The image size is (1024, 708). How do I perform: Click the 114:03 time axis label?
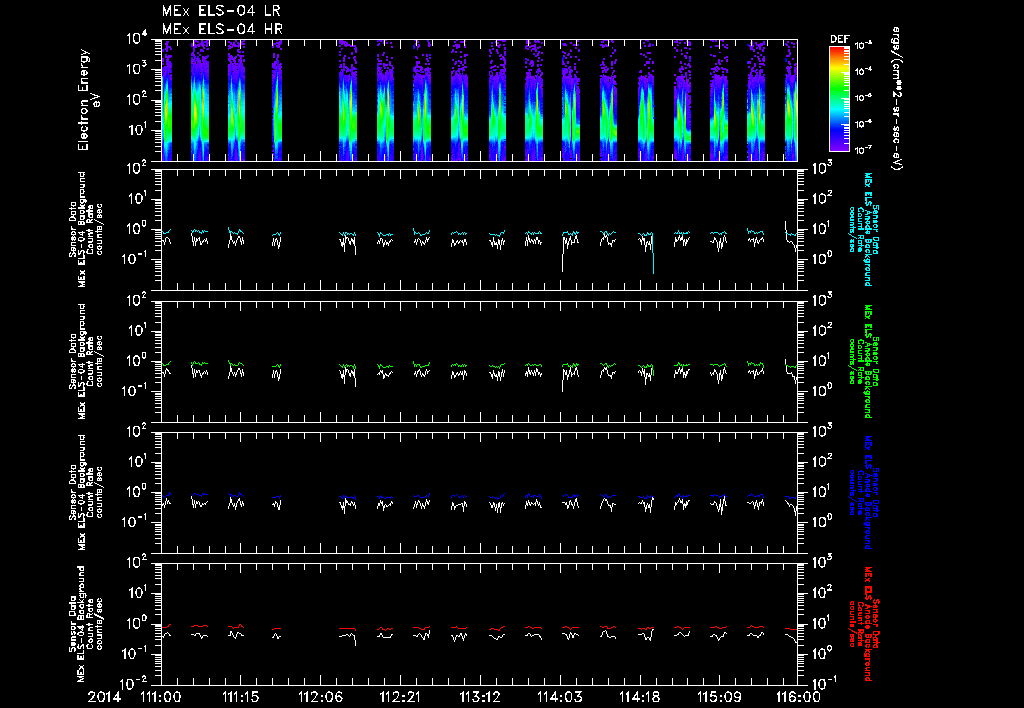pyautogui.click(x=559, y=697)
